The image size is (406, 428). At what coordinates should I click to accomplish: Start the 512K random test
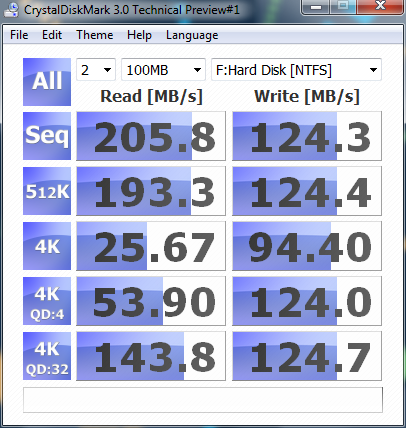pos(47,191)
